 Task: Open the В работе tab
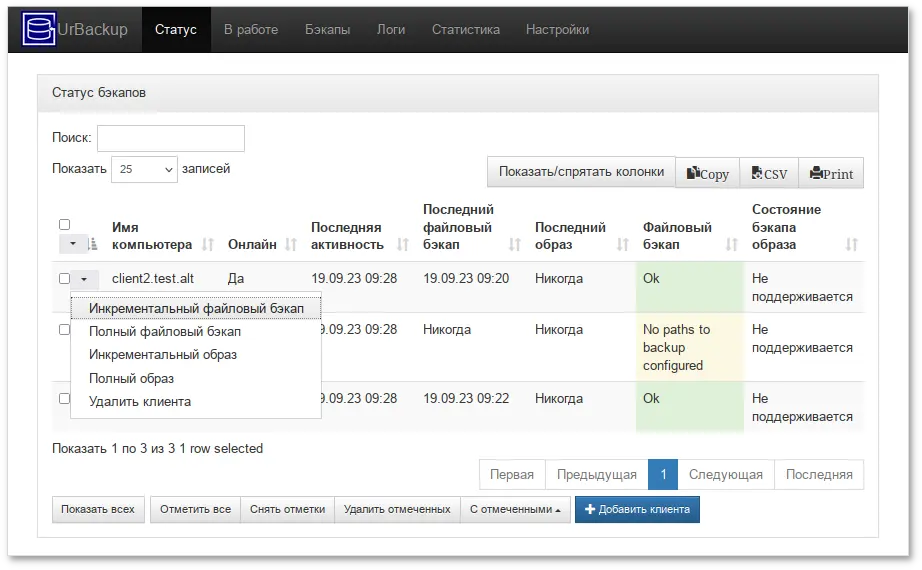point(251,29)
